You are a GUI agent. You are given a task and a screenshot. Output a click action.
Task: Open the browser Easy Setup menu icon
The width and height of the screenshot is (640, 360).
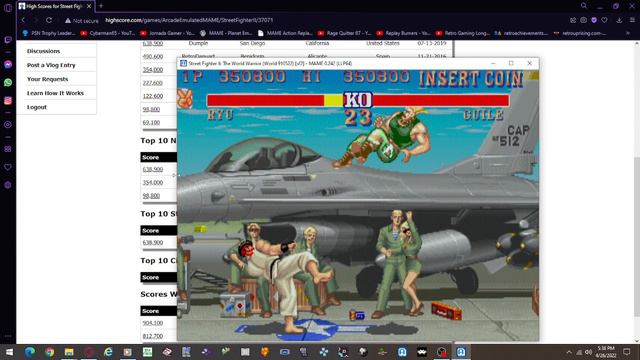632,20
